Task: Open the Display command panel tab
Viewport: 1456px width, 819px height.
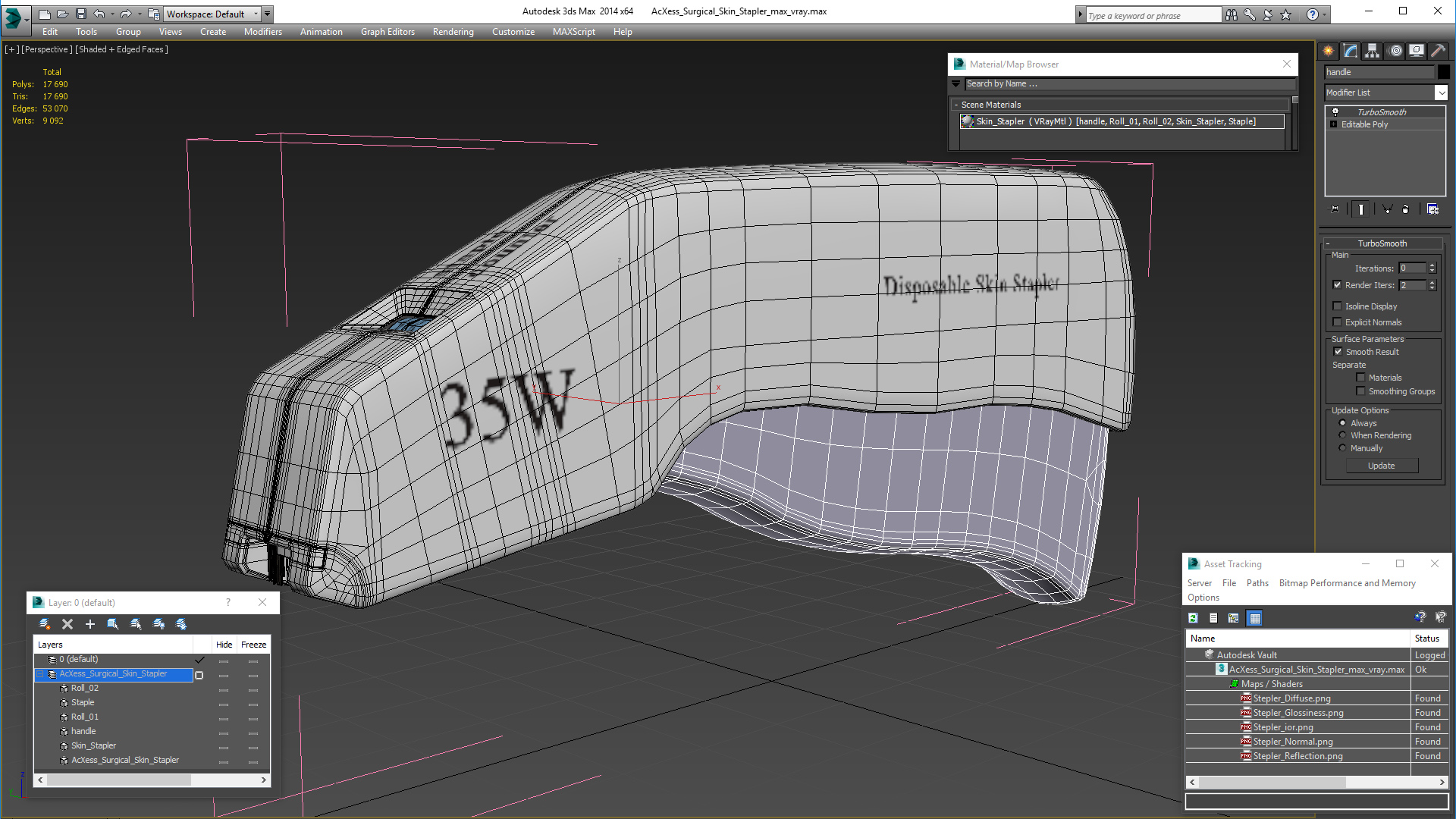Action: pyautogui.click(x=1417, y=51)
